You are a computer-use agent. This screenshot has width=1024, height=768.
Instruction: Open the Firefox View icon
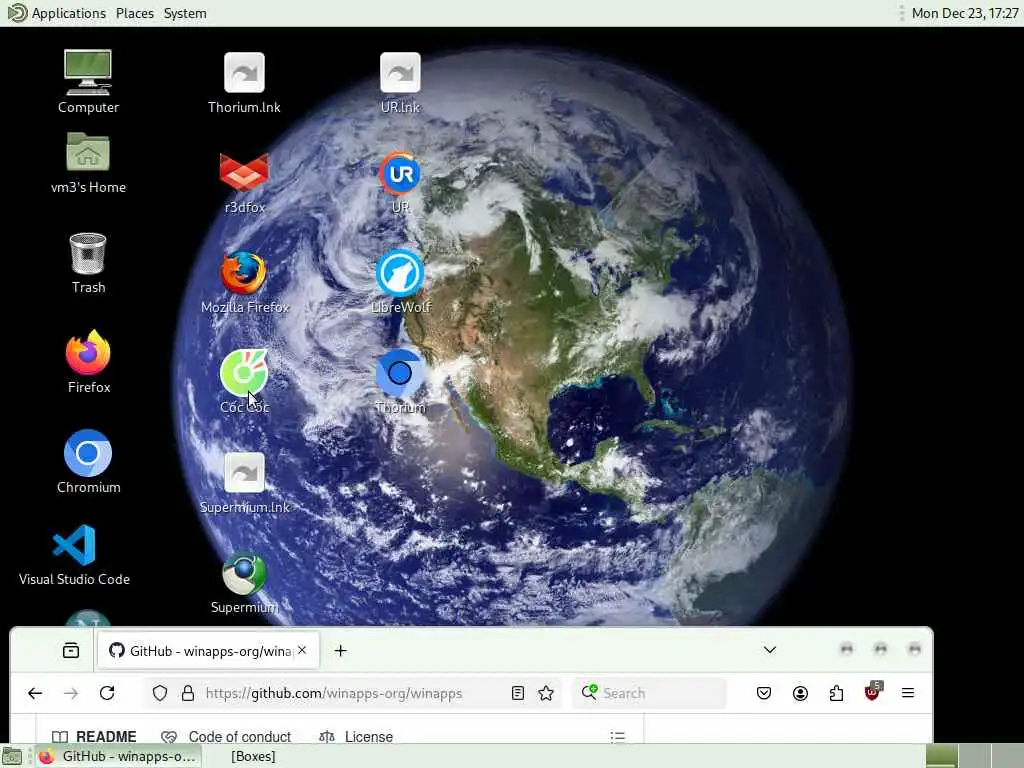tap(71, 650)
